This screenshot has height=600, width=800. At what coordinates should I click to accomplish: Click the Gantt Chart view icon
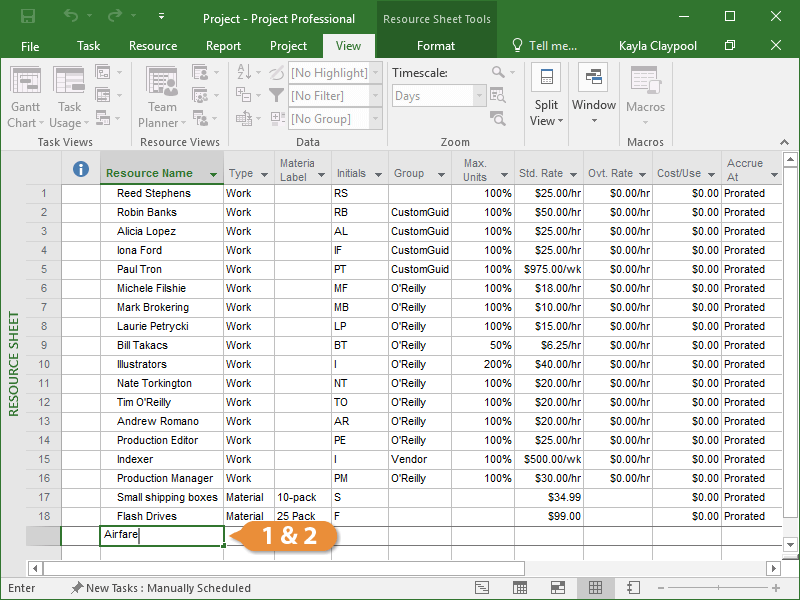click(x=24, y=97)
